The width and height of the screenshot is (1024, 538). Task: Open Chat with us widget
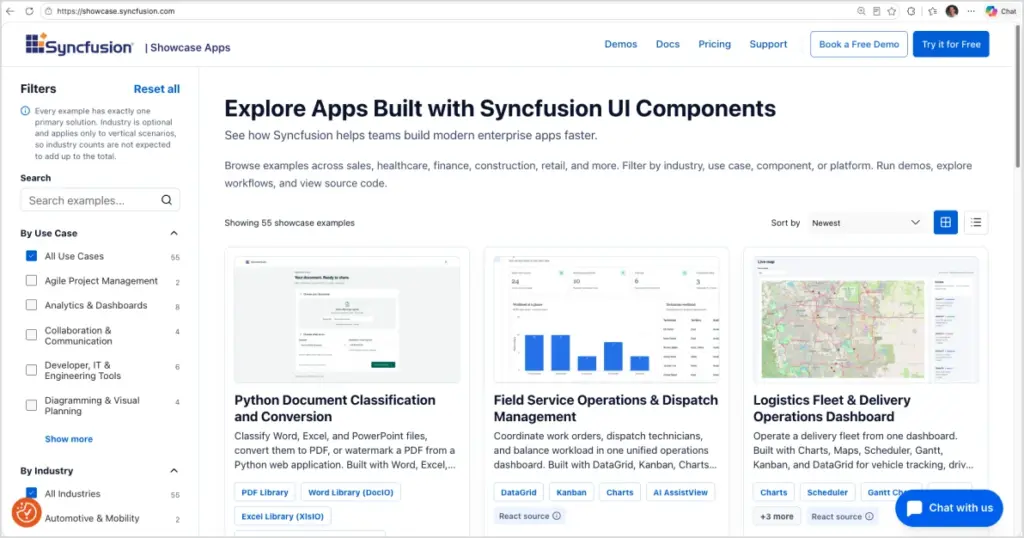tap(949, 507)
